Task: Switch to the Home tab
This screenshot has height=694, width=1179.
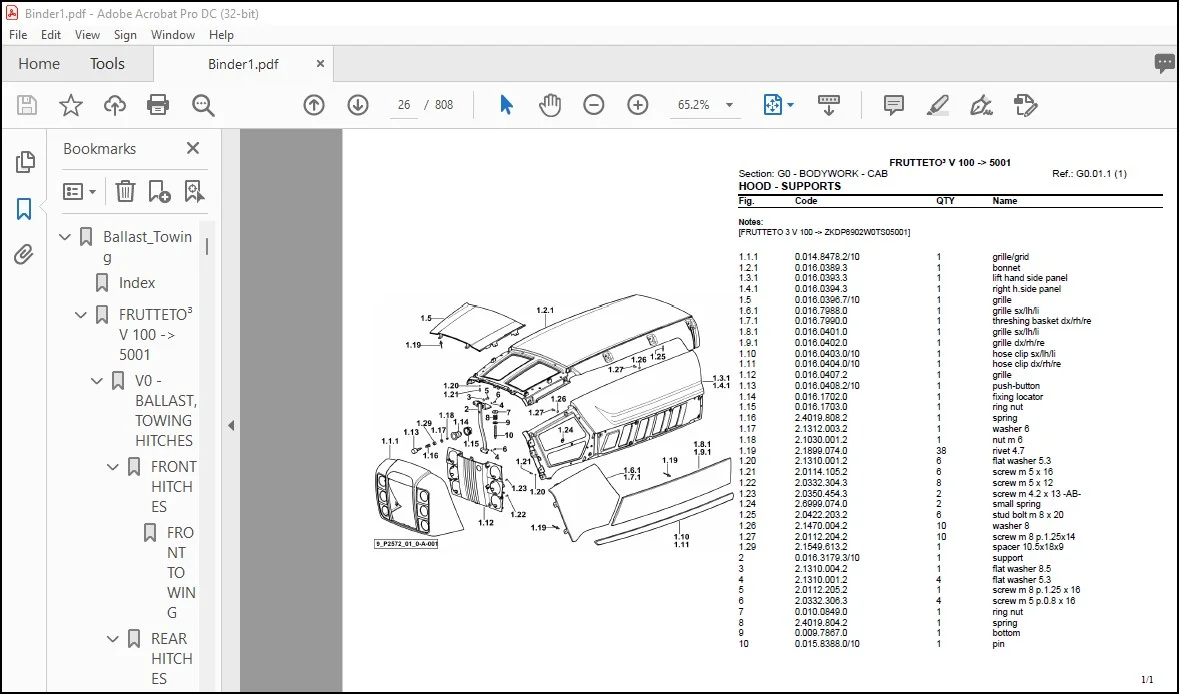Action: [x=39, y=64]
